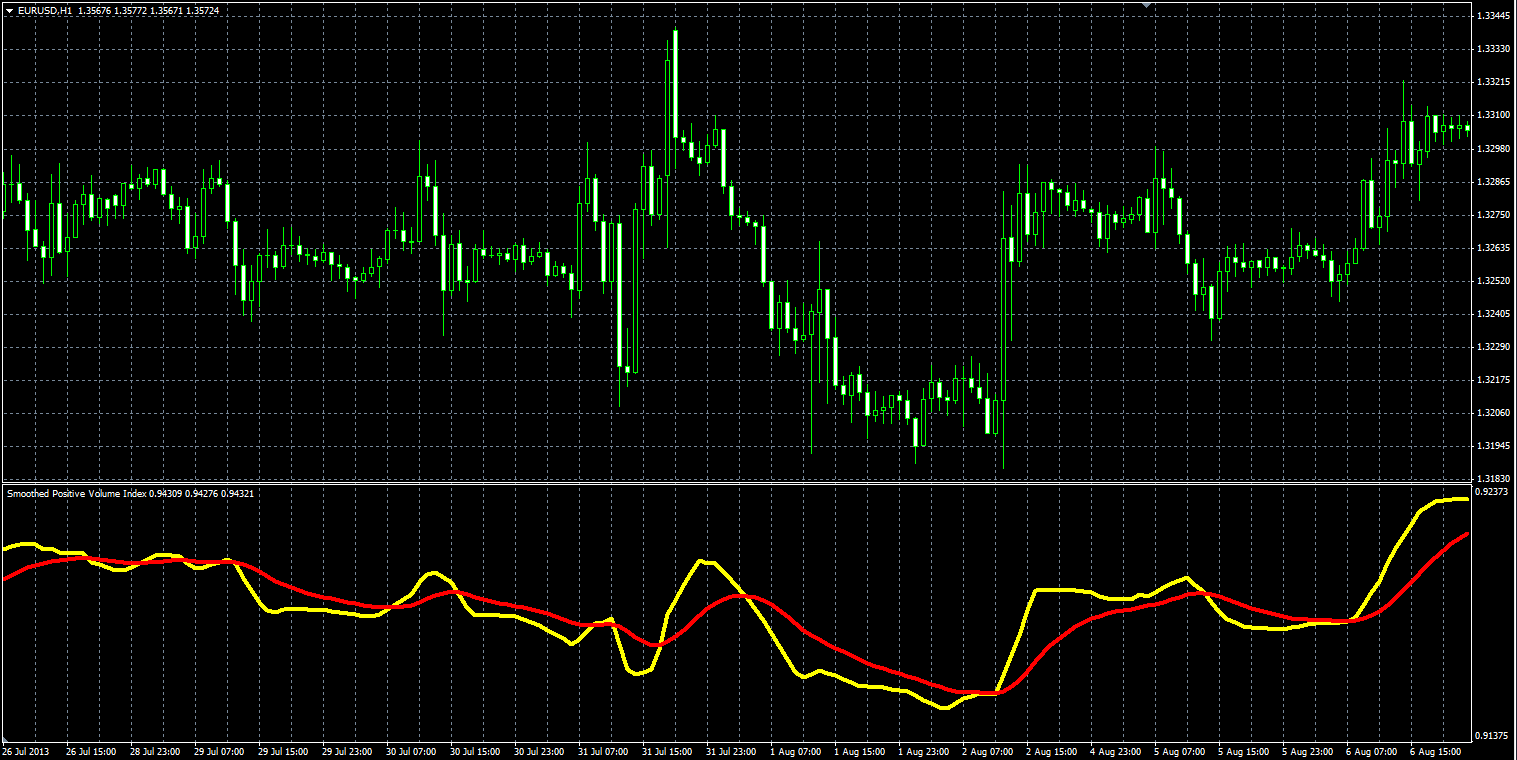Image resolution: width=1517 pixels, height=760 pixels.
Task: Select the 1.33100 price scale label
Action: (1493, 115)
